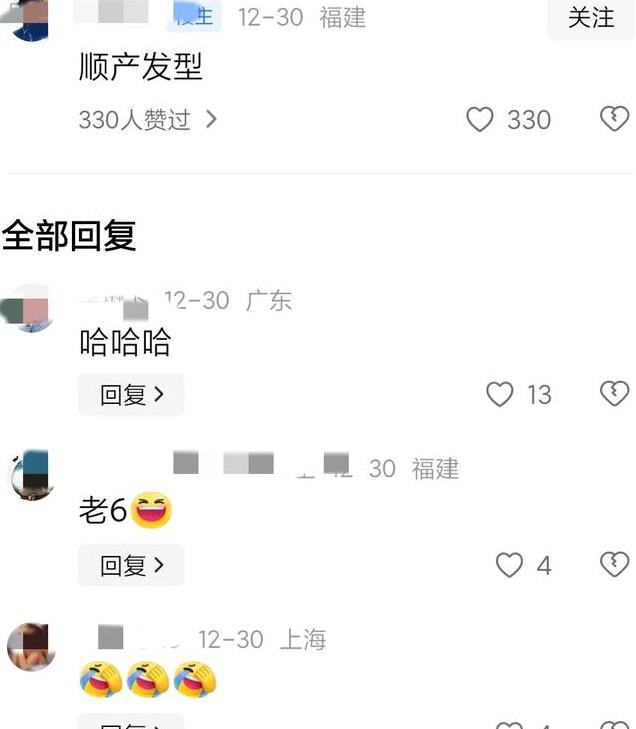Click the 全部回复 section heading
The width and height of the screenshot is (636, 729).
pyautogui.click(x=69, y=236)
